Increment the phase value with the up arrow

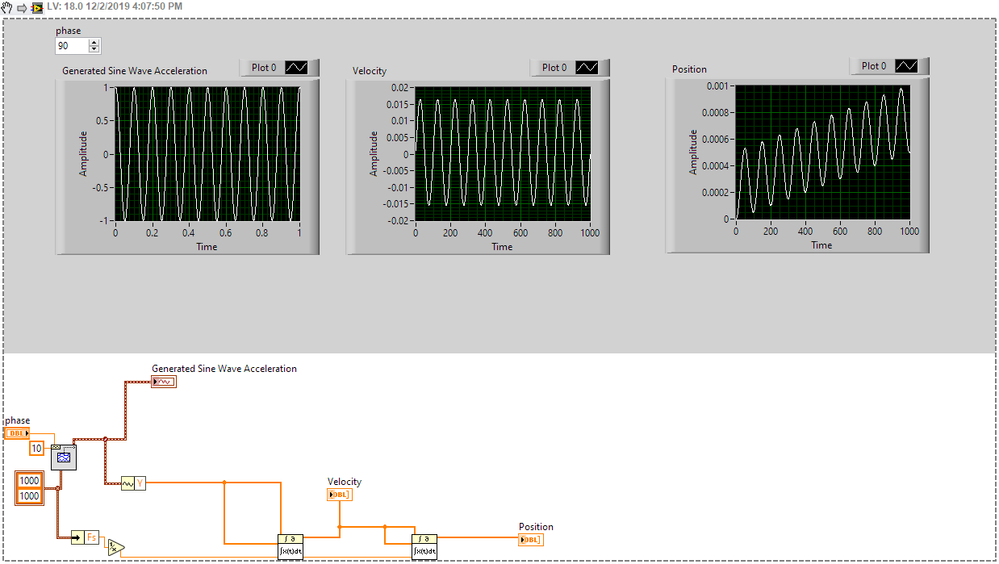coord(94,43)
